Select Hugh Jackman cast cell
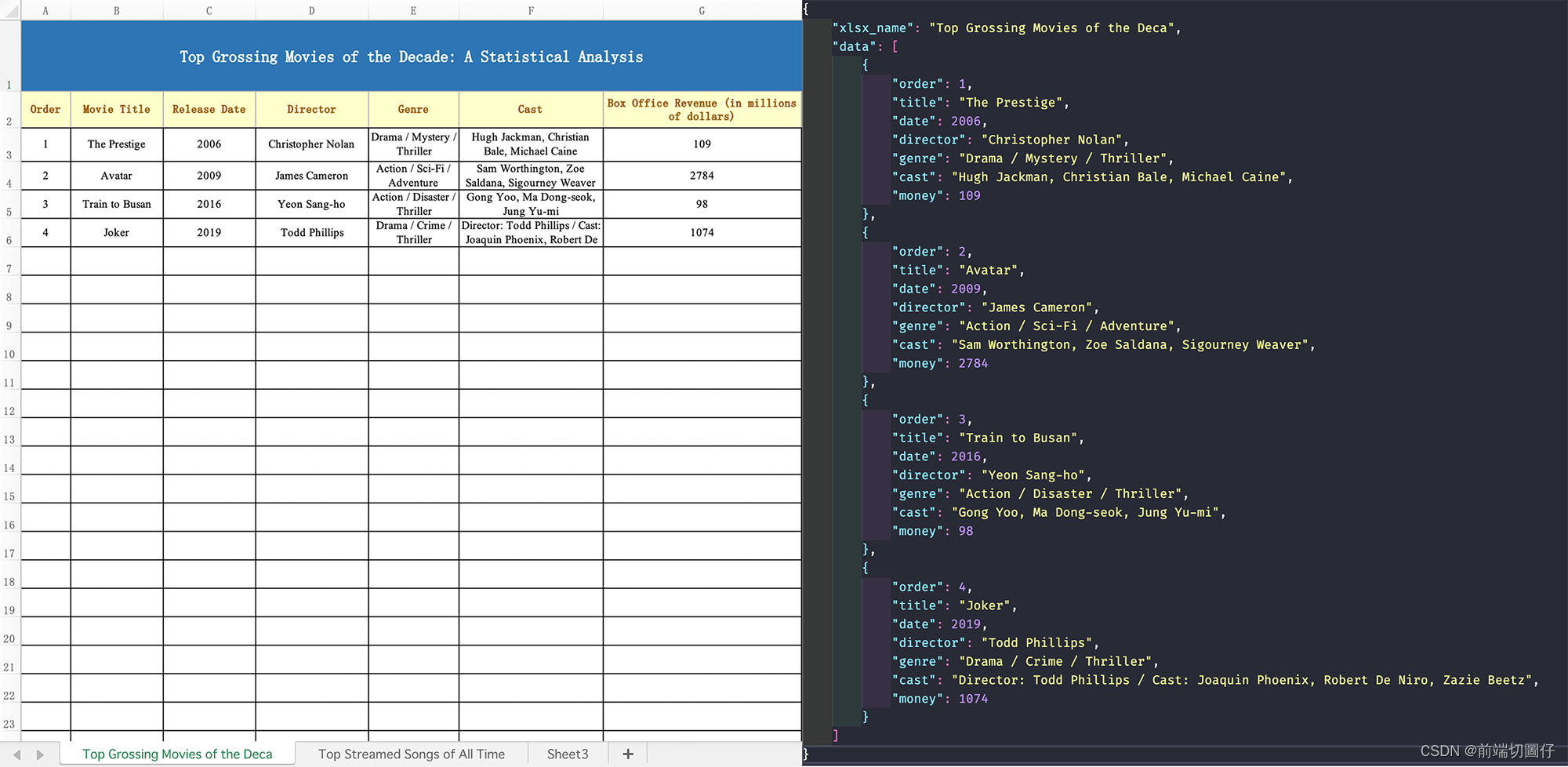This screenshot has width=1568, height=767. pyautogui.click(x=531, y=144)
